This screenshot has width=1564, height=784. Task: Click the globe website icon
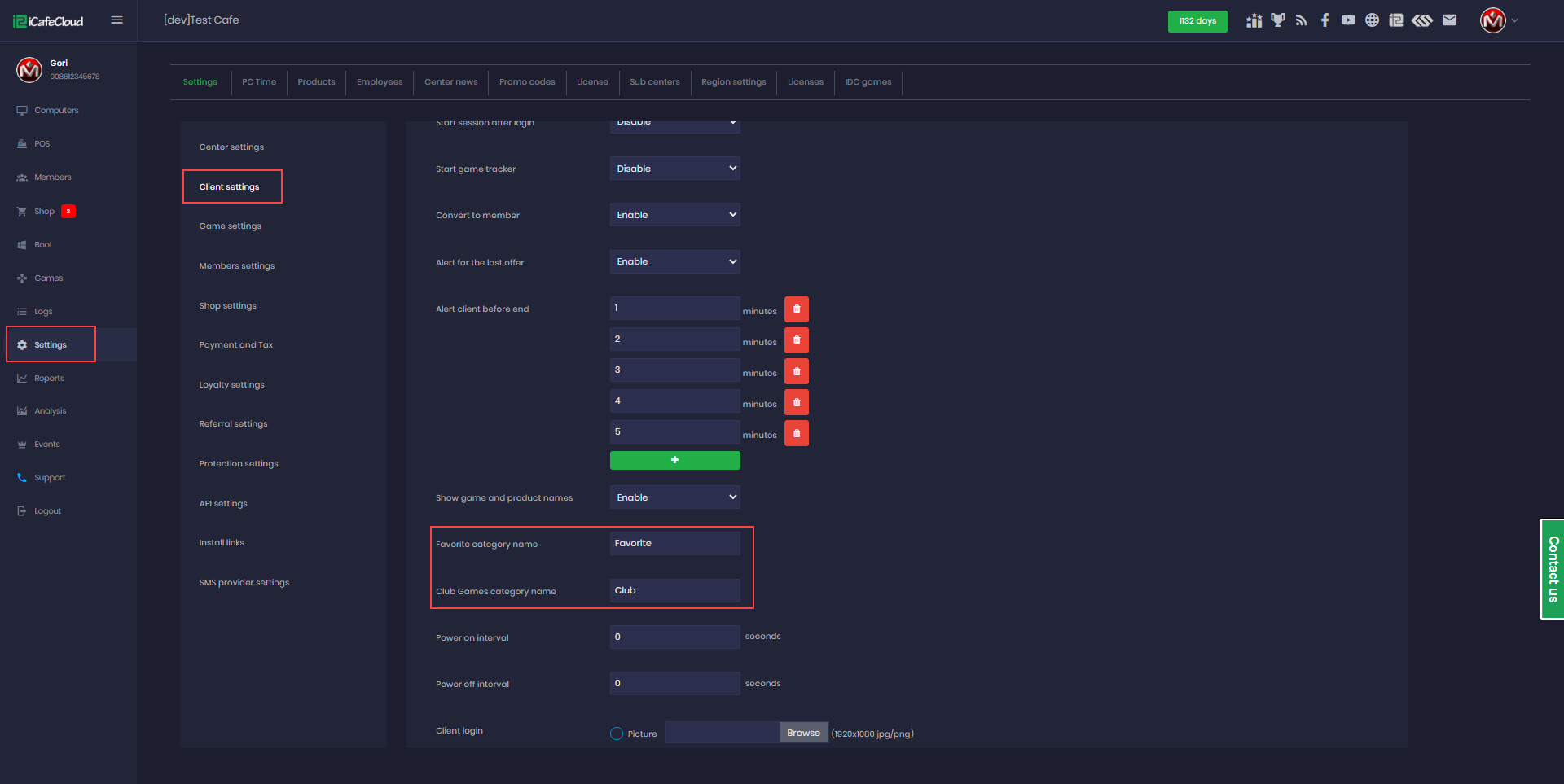[x=1372, y=20]
